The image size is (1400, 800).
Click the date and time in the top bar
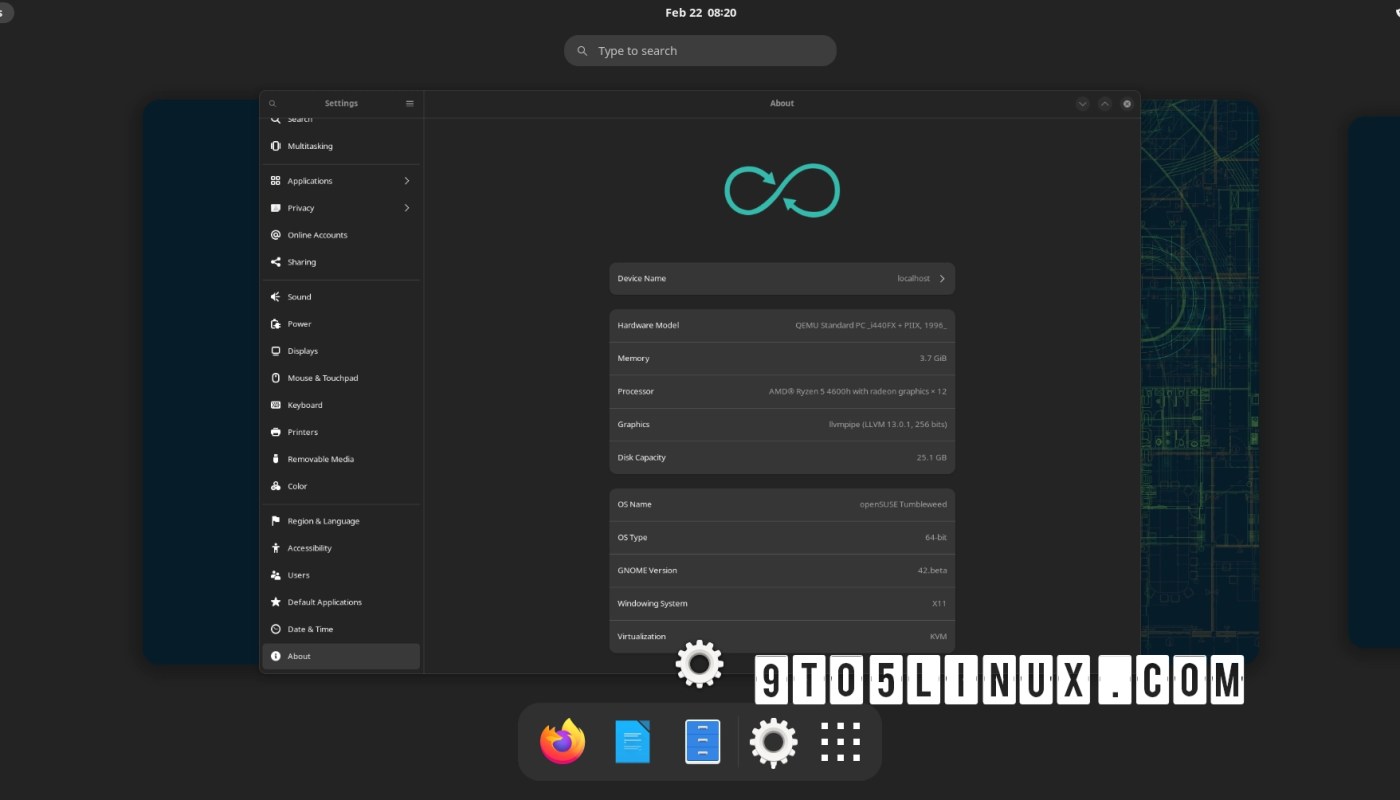click(x=700, y=13)
